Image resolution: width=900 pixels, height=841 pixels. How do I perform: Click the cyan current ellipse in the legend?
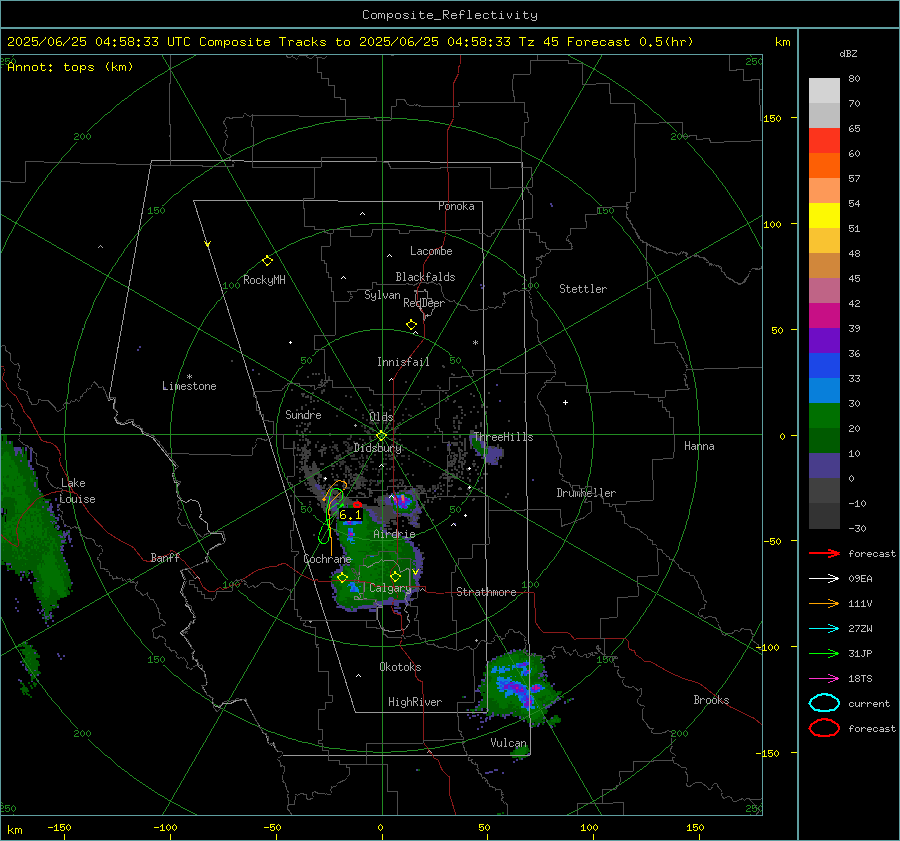click(x=824, y=703)
